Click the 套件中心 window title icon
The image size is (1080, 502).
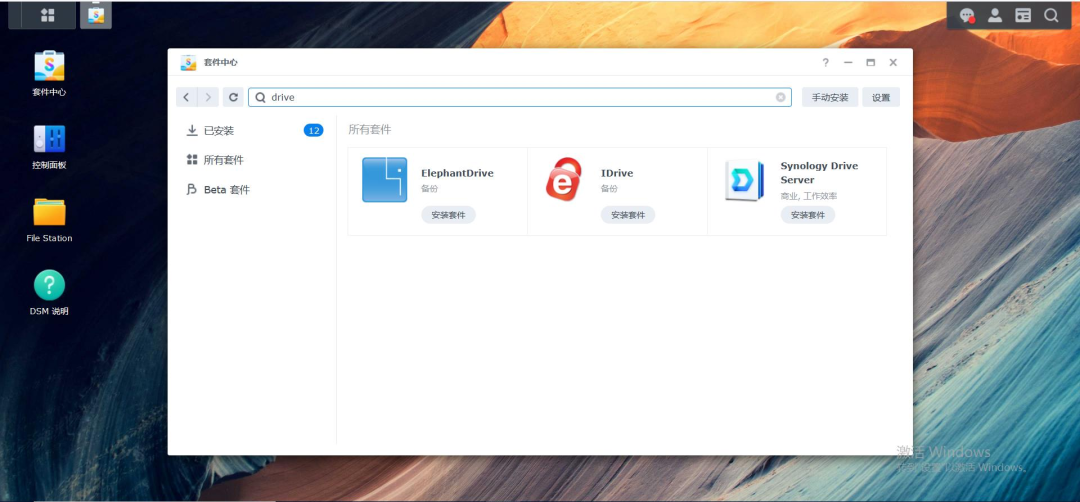[188, 62]
